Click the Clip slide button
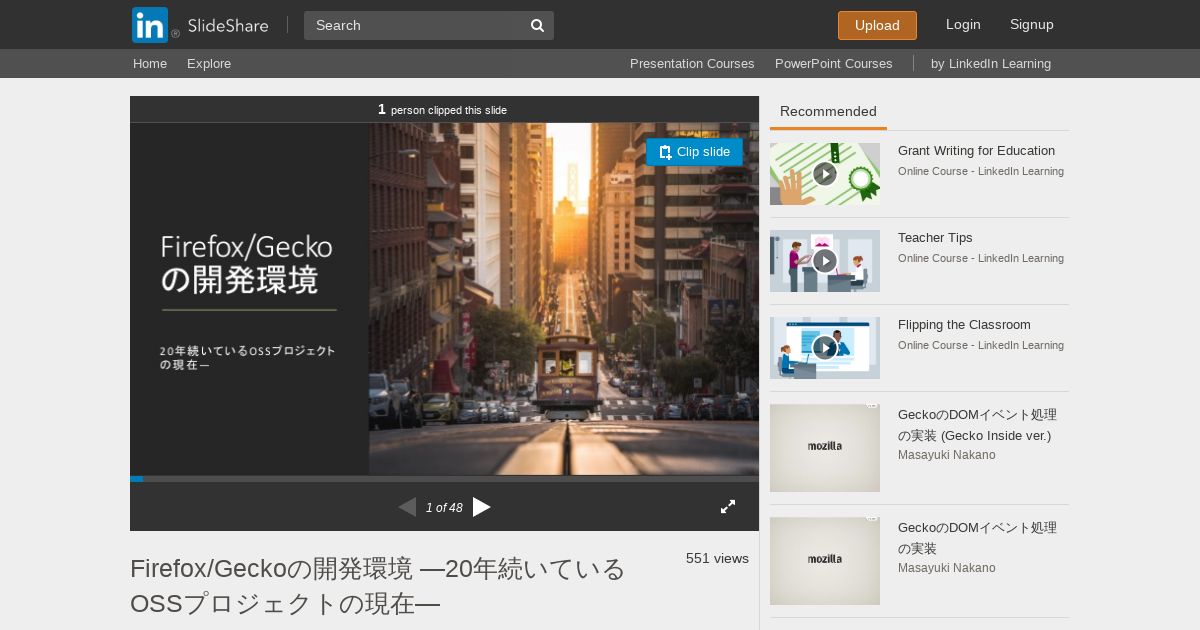The height and width of the screenshot is (630, 1200). pyautogui.click(x=694, y=152)
